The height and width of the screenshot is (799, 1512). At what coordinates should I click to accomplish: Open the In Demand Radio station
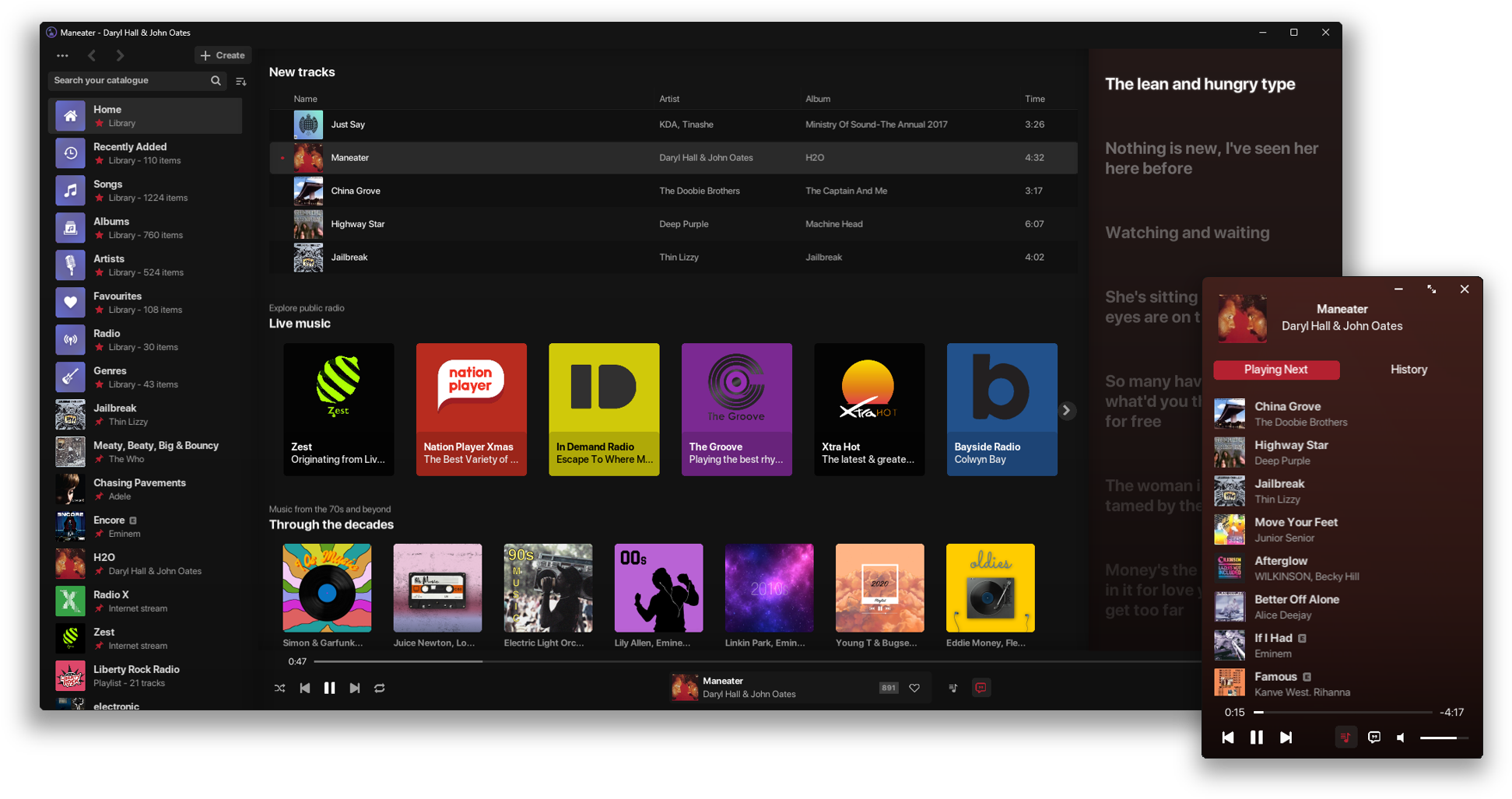point(604,409)
